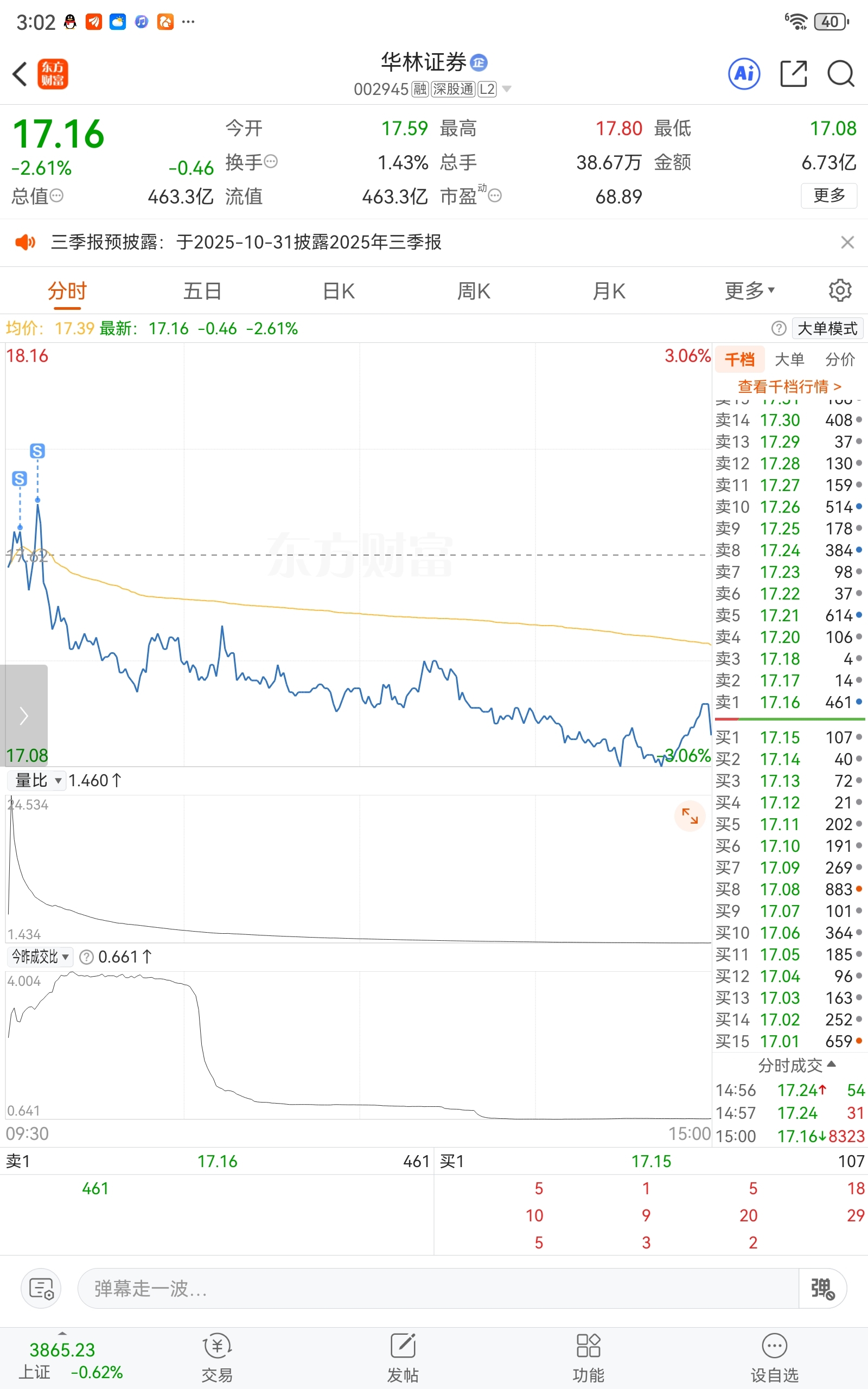Tap the L2 level tag
Screen dimensions: 868x1389
click(x=487, y=89)
